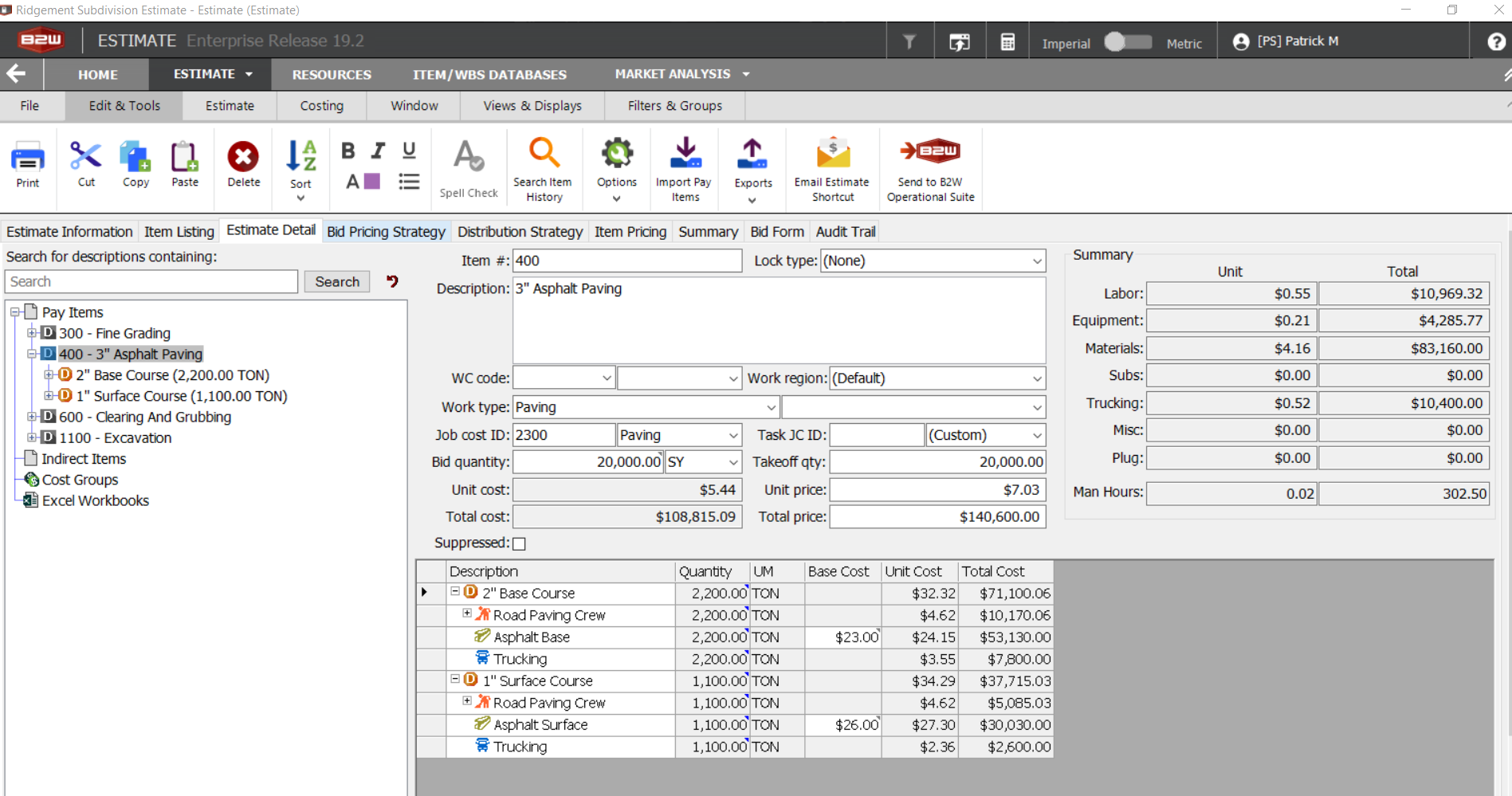Open the purple highlight color swatch
This screenshot has width=1512, height=796.
pos(371,182)
